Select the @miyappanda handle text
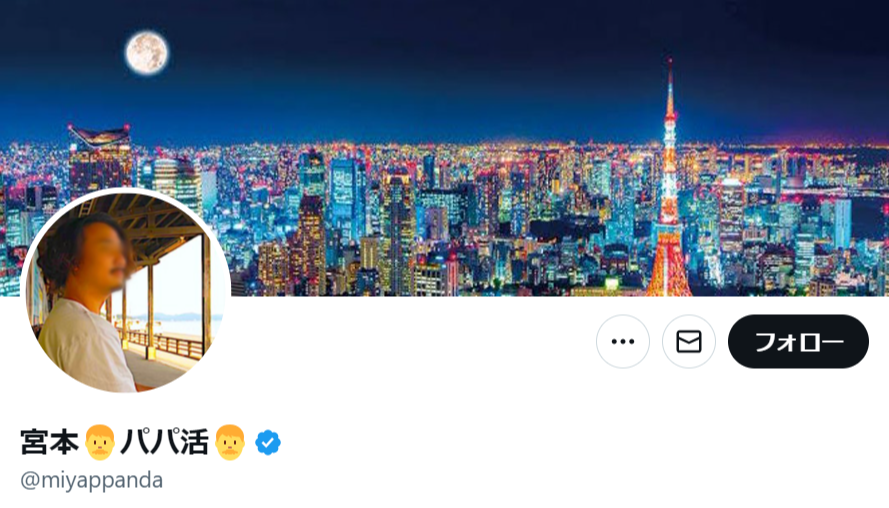Image resolution: width=889 pixels, height=508 pixels. click(91, 480)
